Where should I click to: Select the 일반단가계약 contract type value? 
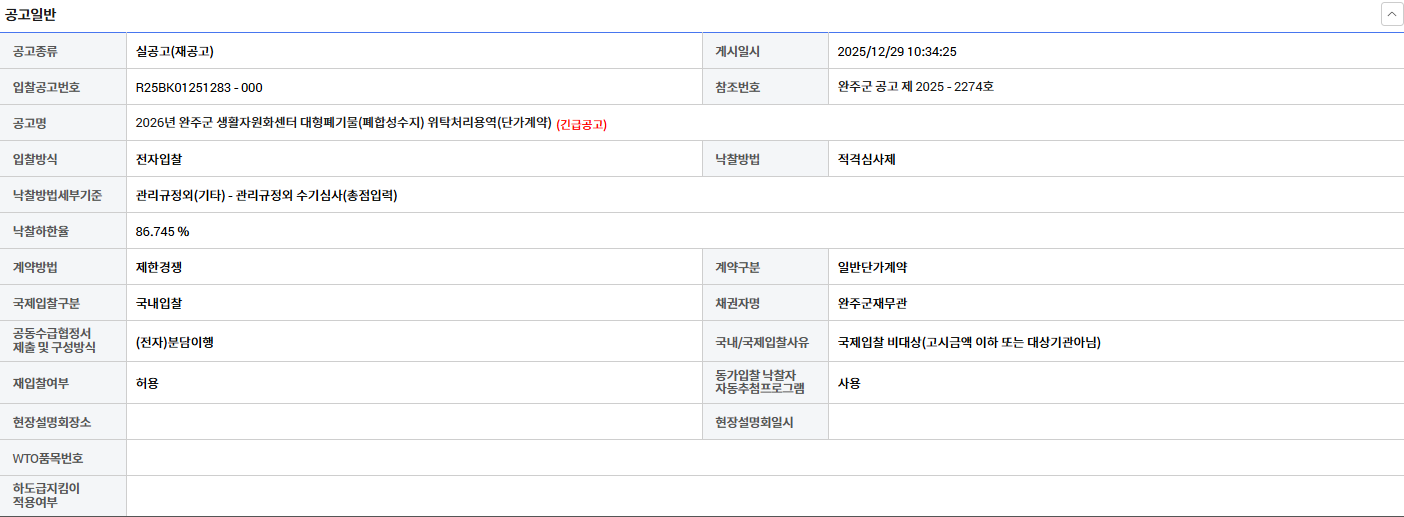pos(872,267)
